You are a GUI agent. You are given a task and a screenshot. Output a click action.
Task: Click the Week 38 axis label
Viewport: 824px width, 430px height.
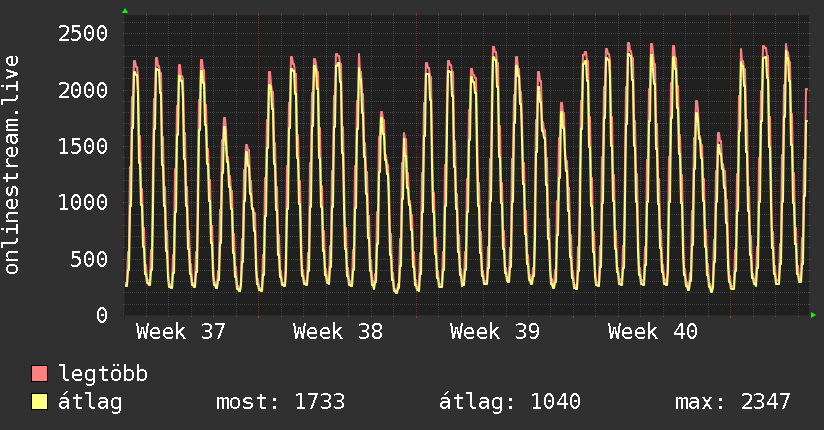coord(338,332)
